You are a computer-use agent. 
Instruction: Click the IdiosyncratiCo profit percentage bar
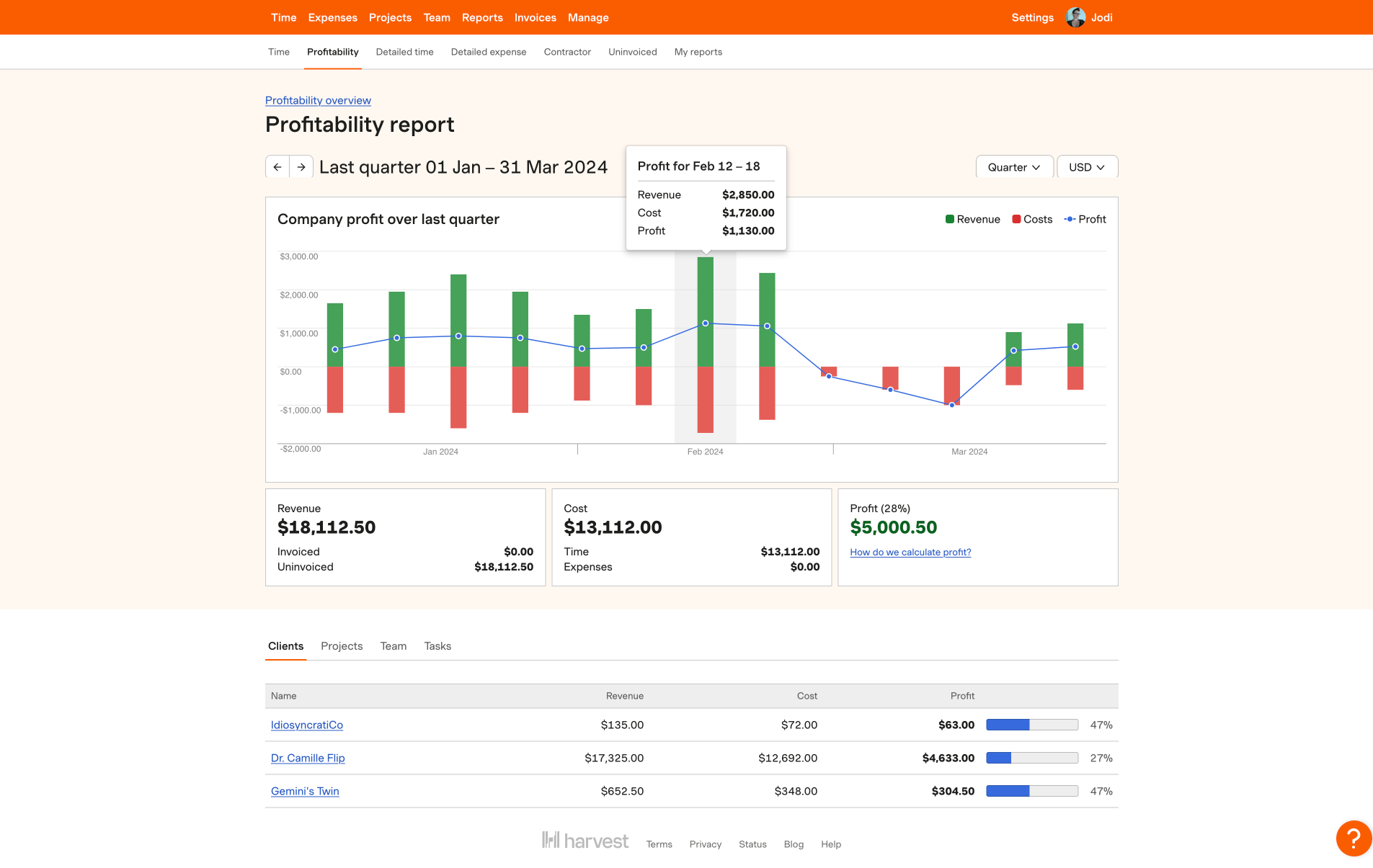[1031, 725]
